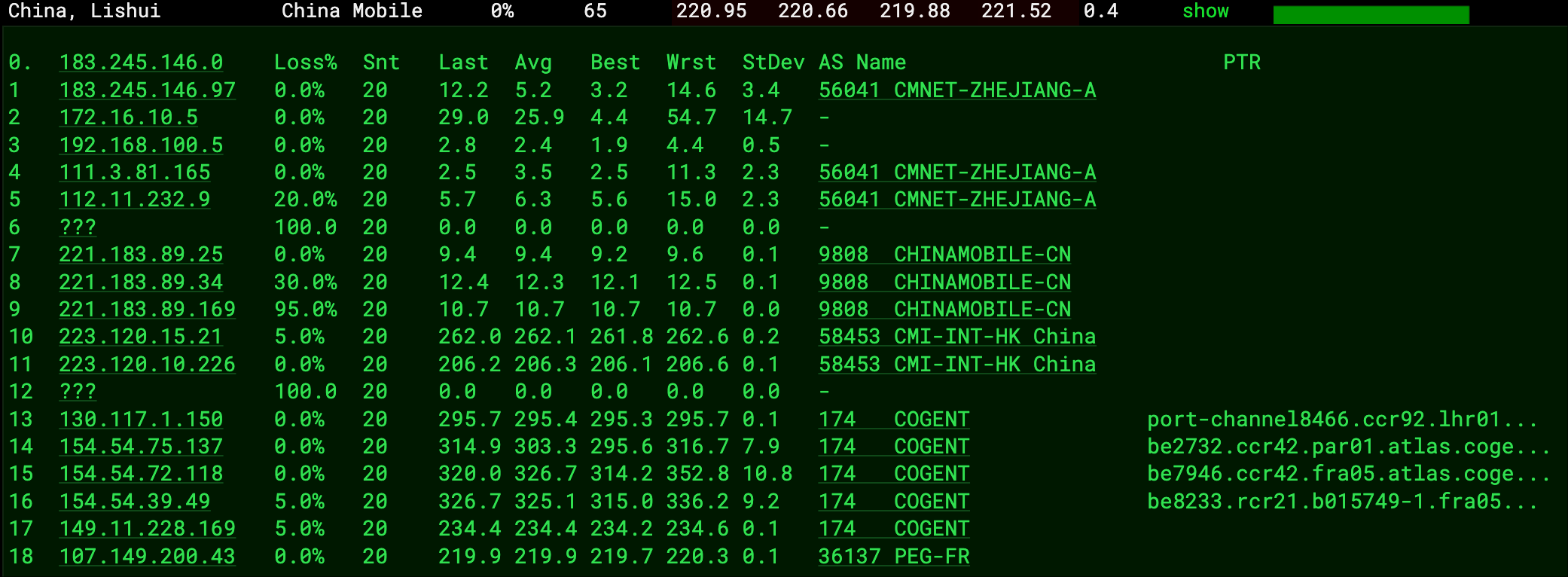
Task: Select PTR be2732.ccr42.par01.atlas text
Action: click(x=1349, y=447)
